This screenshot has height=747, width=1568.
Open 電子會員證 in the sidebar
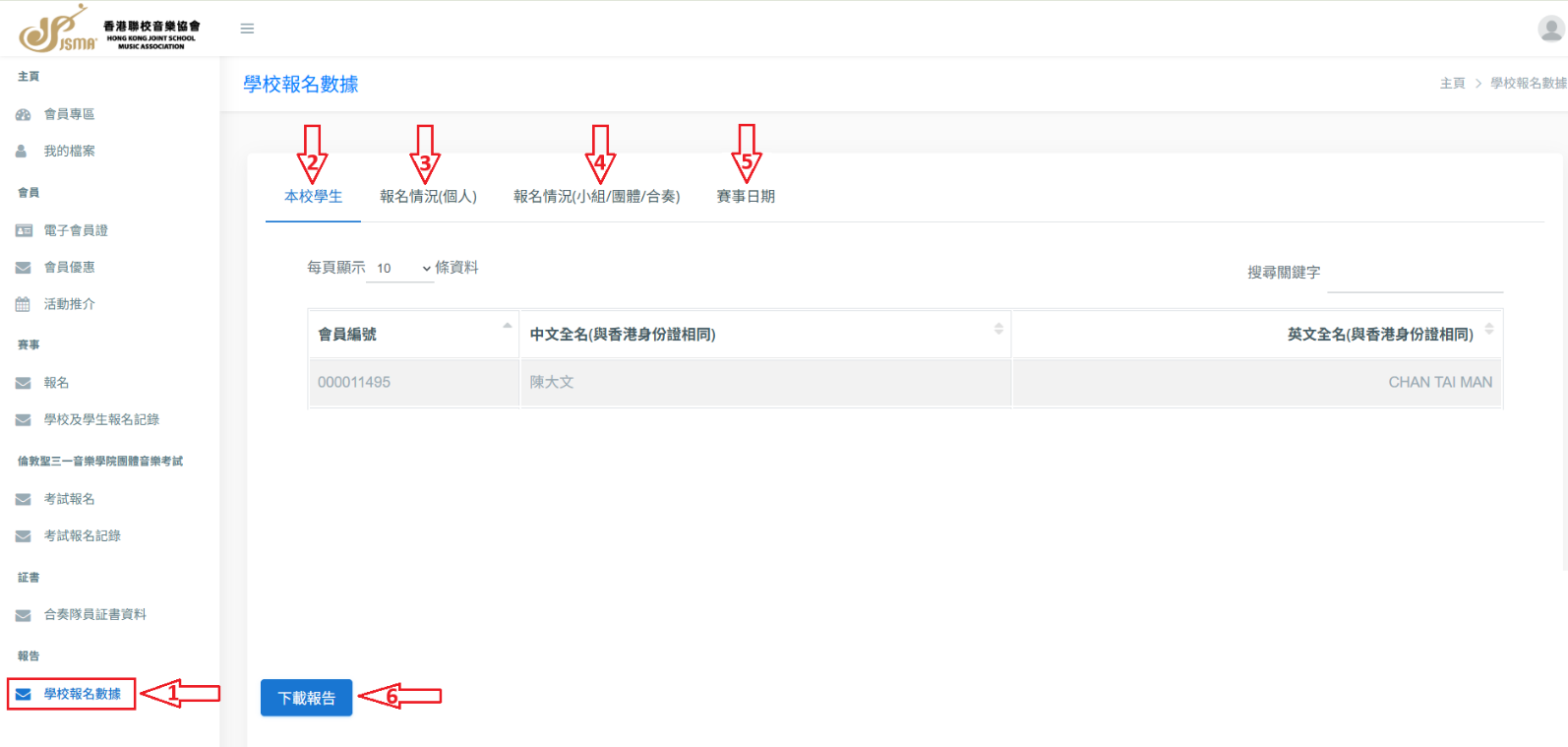coord(76,230)
